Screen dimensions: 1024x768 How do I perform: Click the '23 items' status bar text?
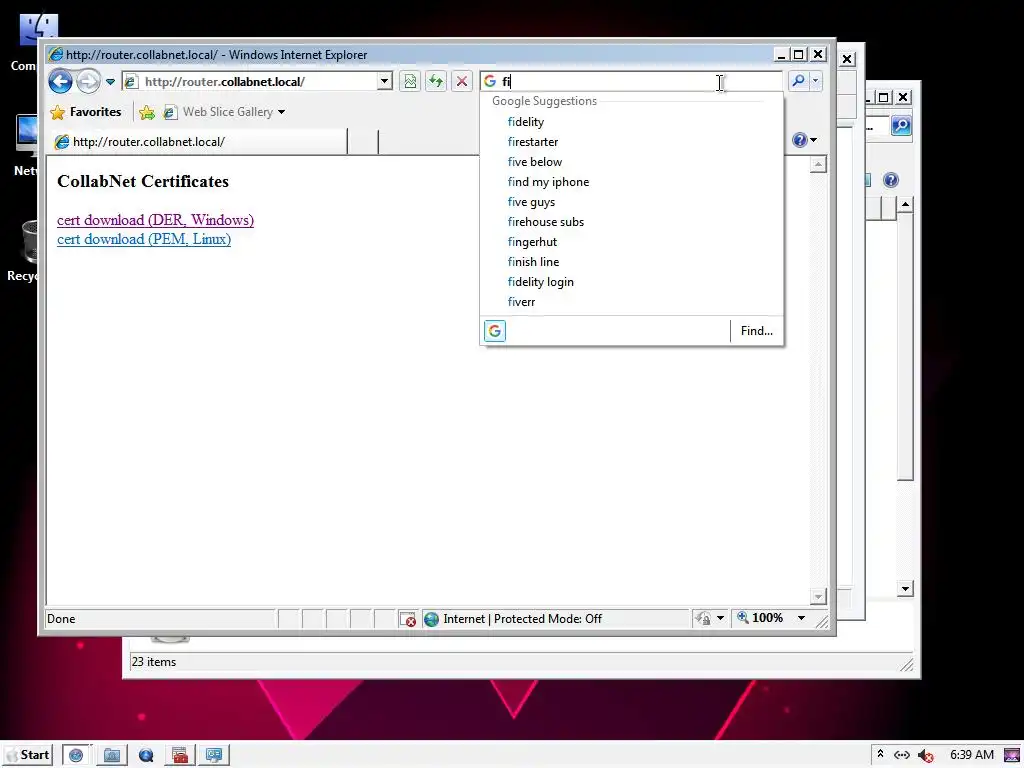153,662
